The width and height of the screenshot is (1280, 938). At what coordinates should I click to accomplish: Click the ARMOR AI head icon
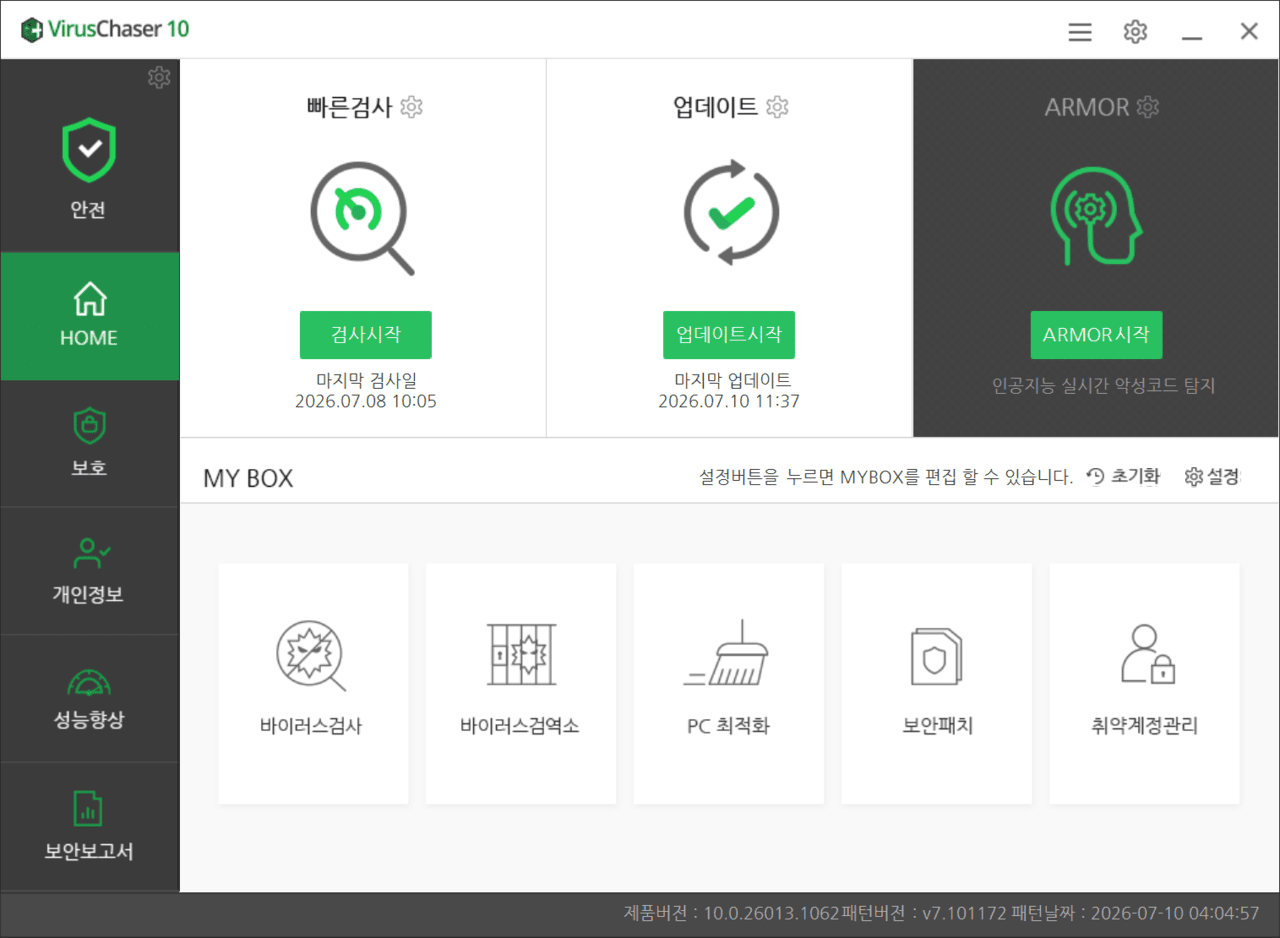1096,215
